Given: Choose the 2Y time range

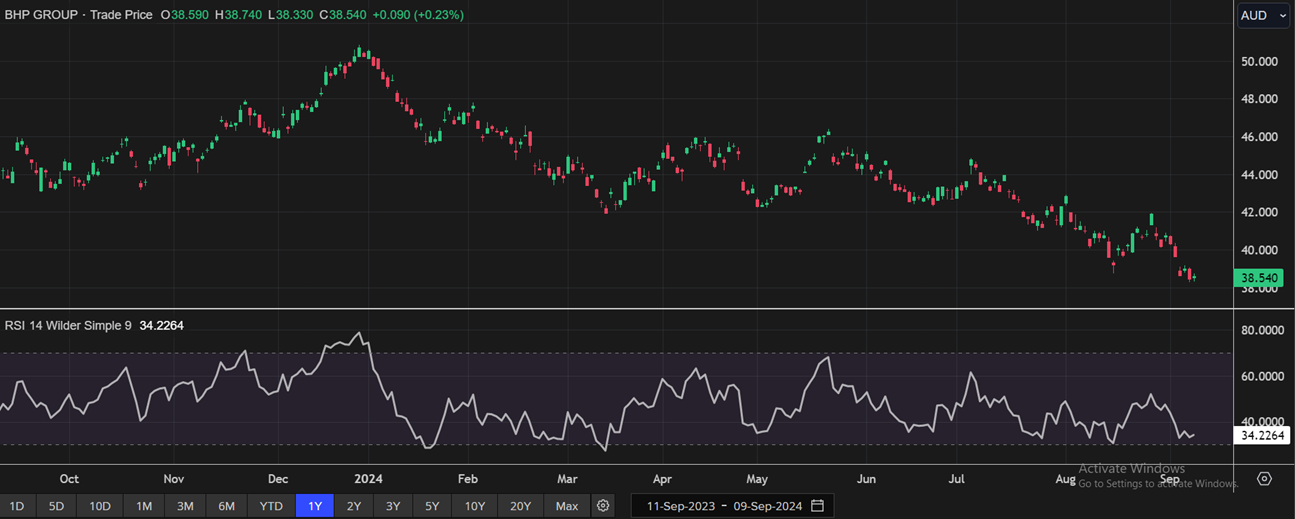Looking at the screenshot, I should (354, 506).
